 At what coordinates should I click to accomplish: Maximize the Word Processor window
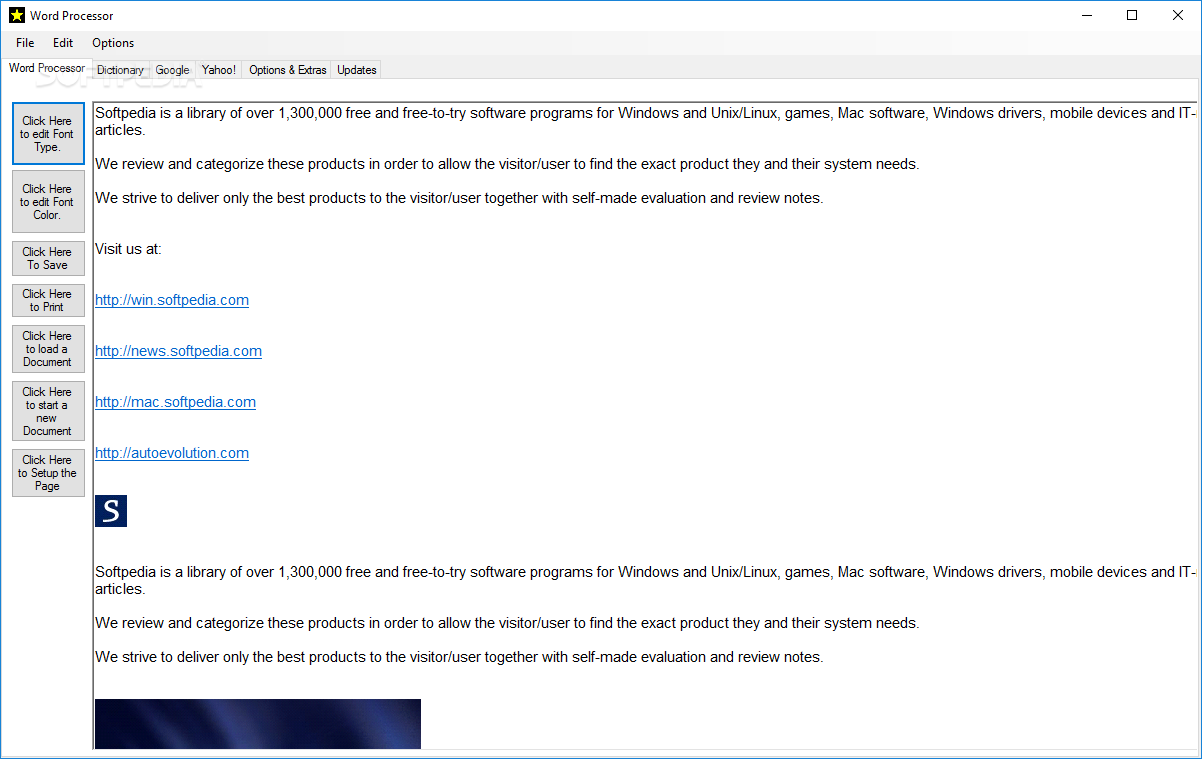point(1132,15)
